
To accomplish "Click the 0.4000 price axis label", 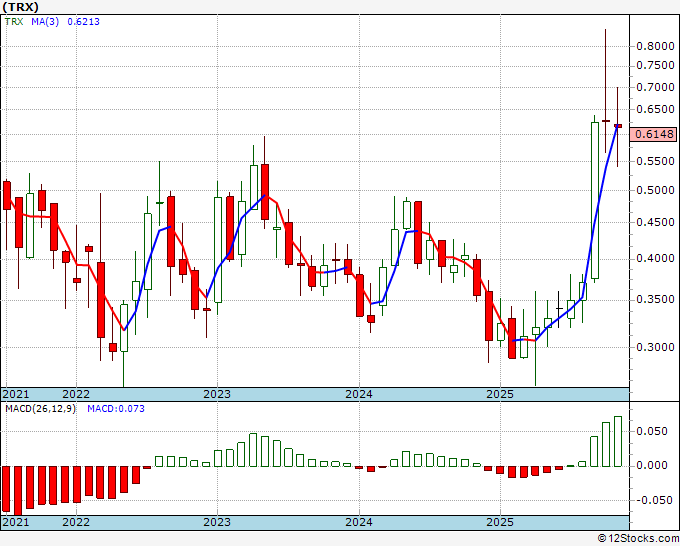I will 655,258.
